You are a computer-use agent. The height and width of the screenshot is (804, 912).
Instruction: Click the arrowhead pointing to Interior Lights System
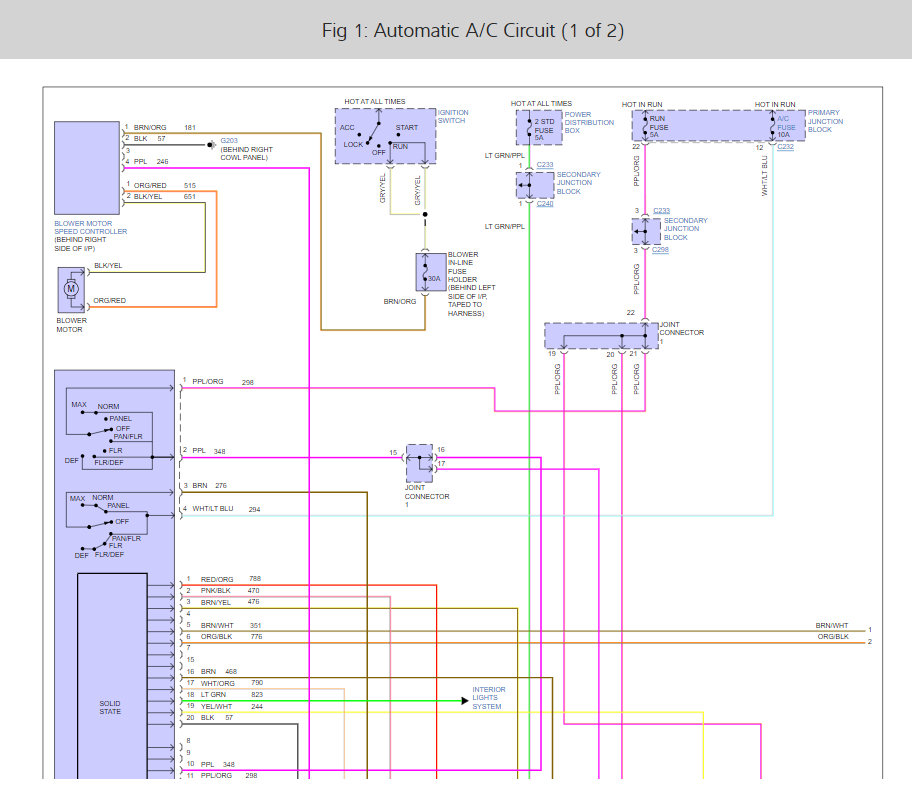(465, 700)
